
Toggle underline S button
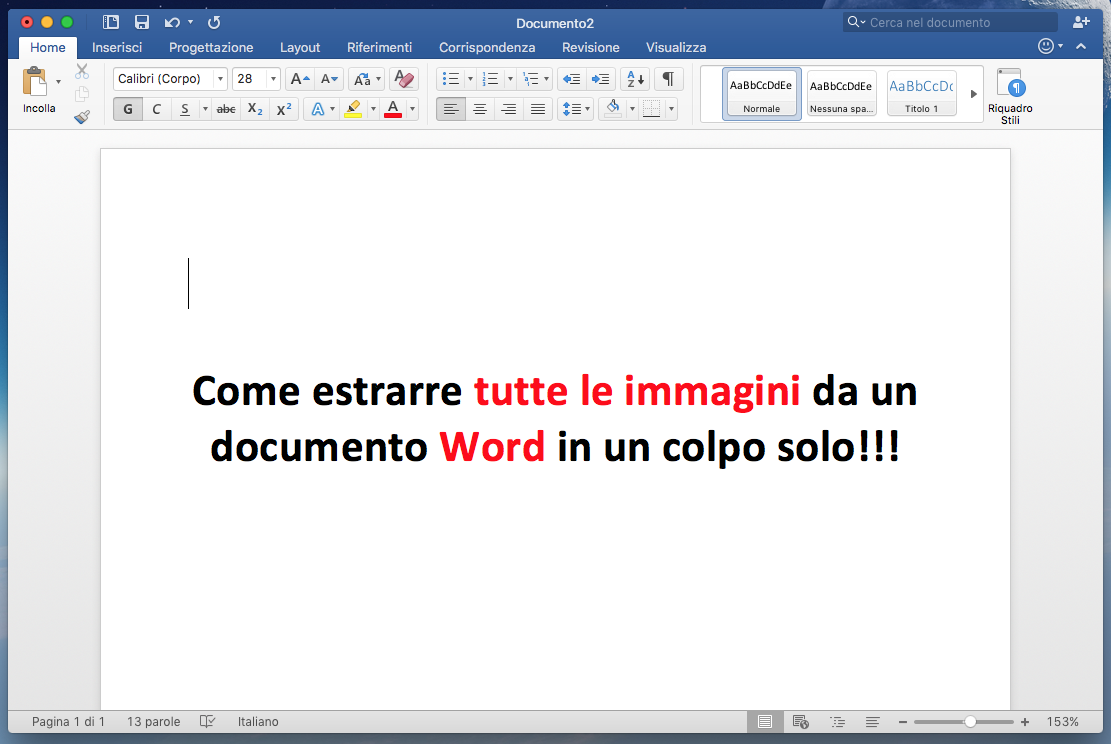[x=184, y=109]
